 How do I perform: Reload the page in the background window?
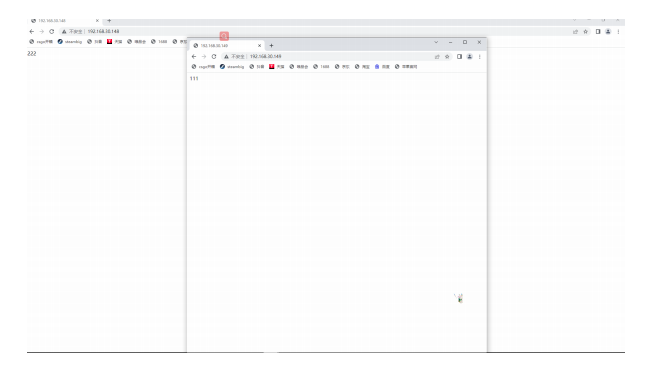(x=52, y=32)
